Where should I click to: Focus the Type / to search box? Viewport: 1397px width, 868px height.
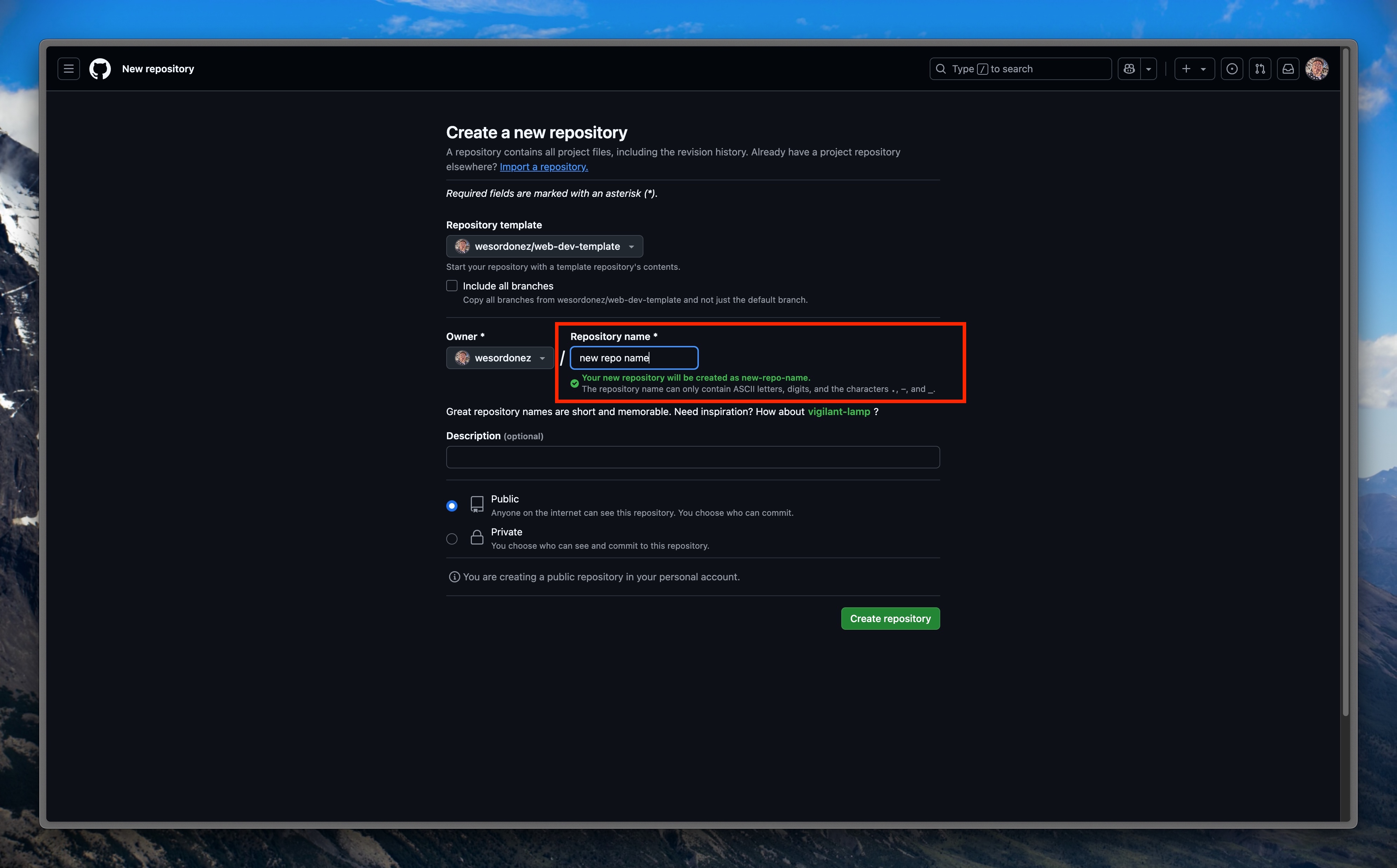[x=1020, y=69]
